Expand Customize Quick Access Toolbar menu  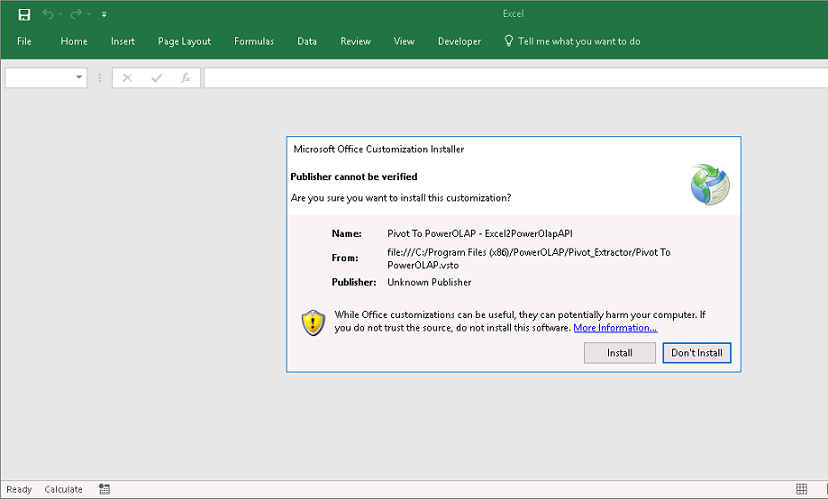(x=104, y=15)
